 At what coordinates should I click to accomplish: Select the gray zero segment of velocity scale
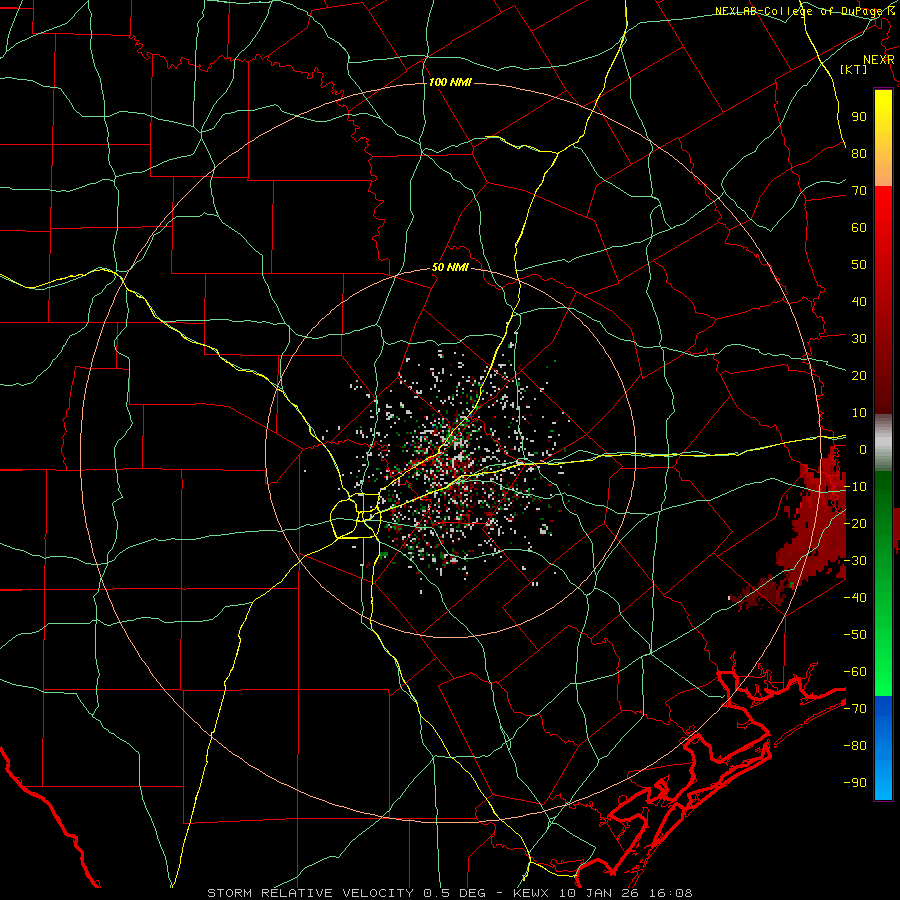click(883, 442)
